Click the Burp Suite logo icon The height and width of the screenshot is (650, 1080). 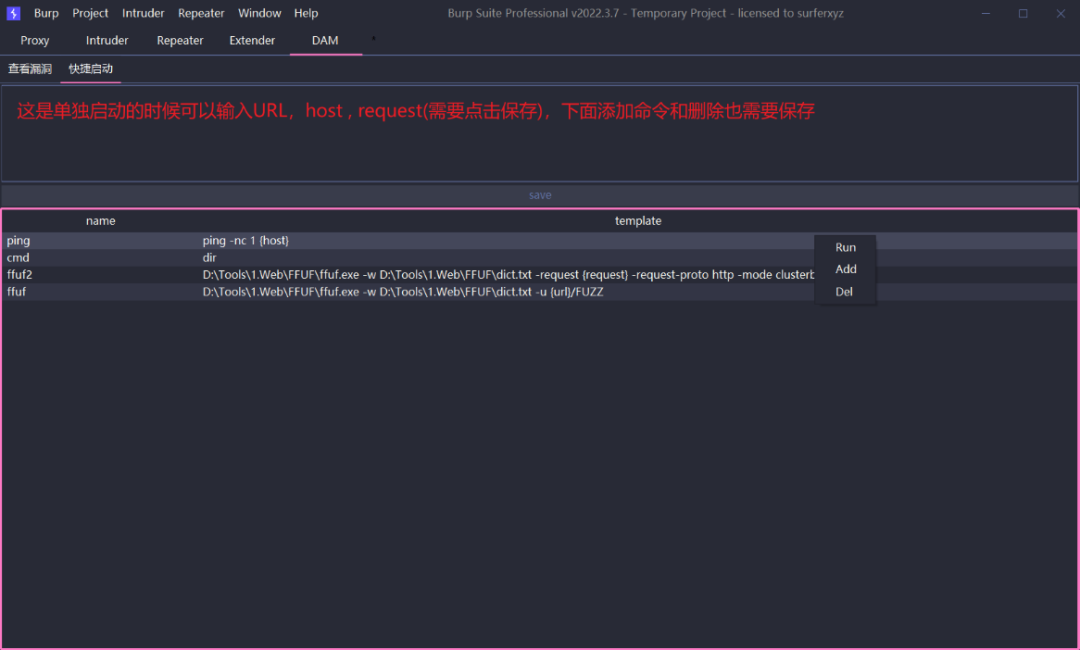[x=13, y=13]
